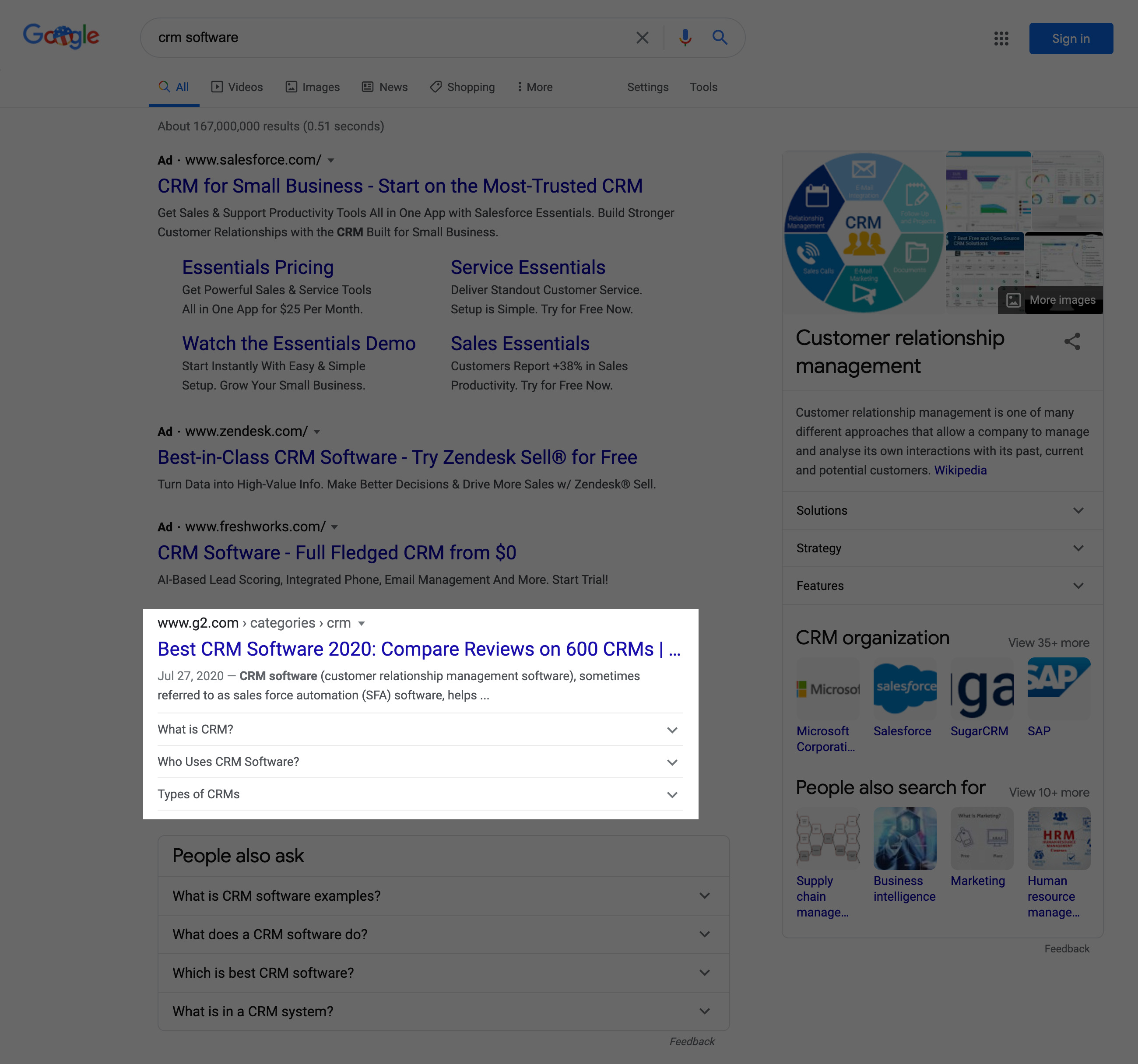Switch to the Images tab

[313, 87]
